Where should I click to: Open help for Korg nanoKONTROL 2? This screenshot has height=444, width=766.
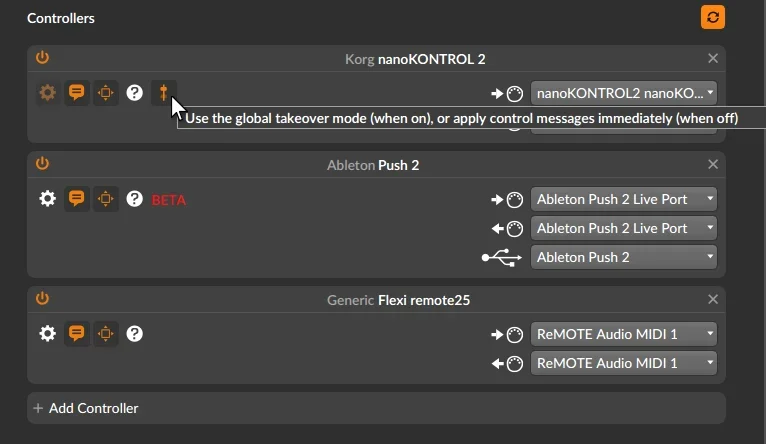point(134,93)
